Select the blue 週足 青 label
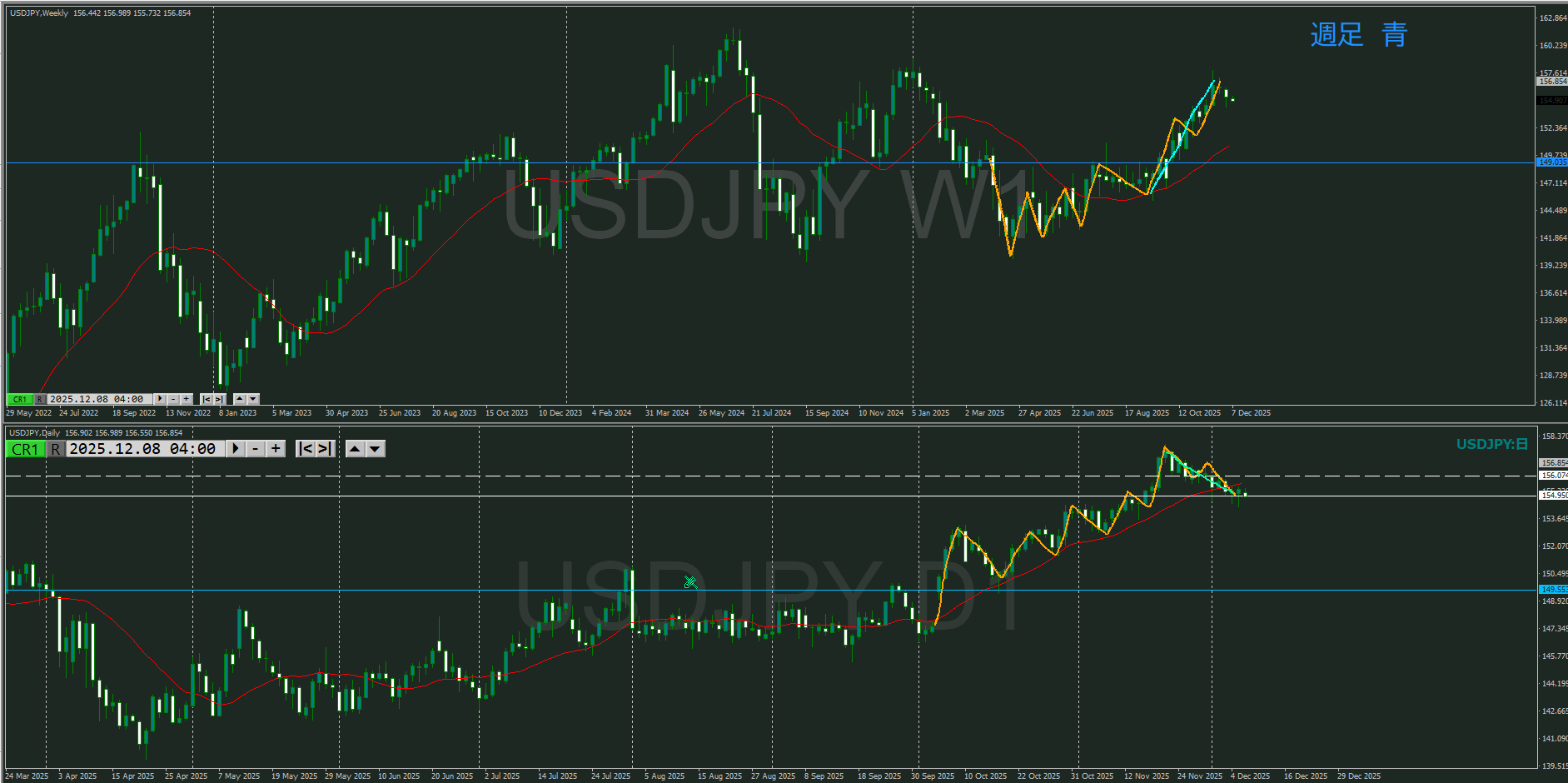This screenshot has width=1568, height=783. point(1358,35)
